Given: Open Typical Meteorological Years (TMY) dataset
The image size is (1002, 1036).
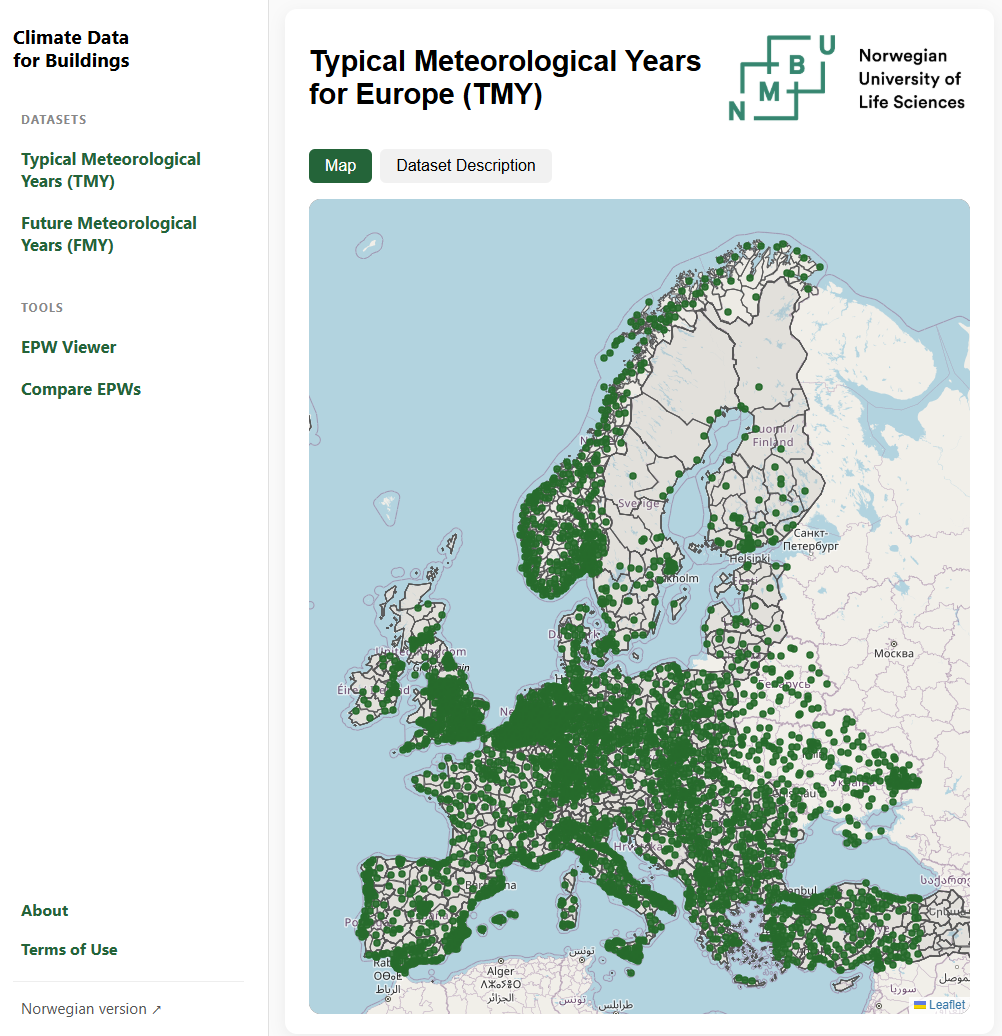Looking at the screenshot, I should click(110, 170).
